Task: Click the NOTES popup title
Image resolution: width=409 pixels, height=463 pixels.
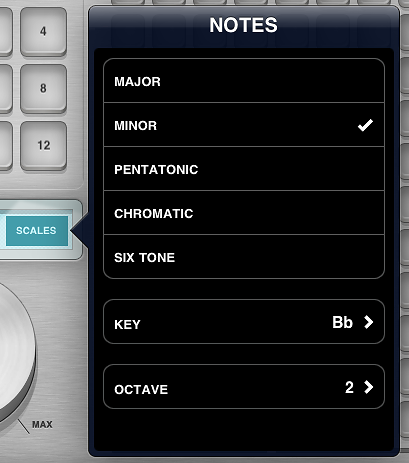Action: point(243,25)
